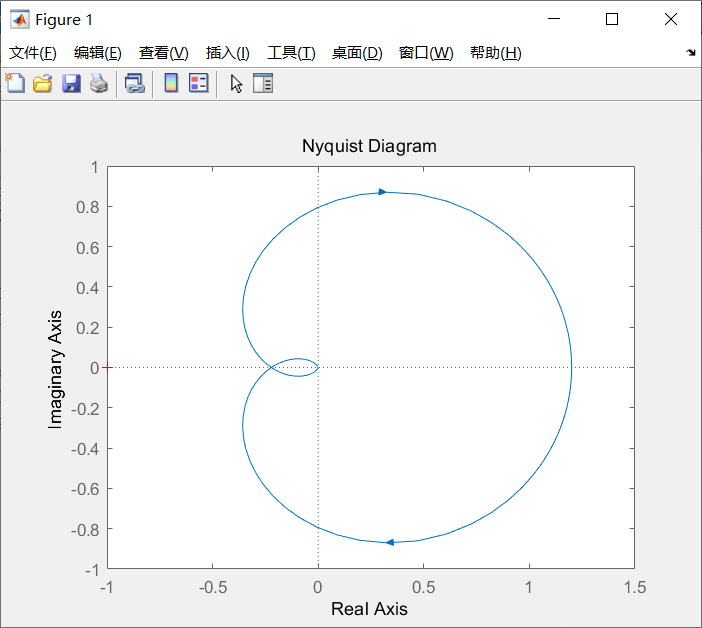Click the dock figure arrow icon
702x628 pixels.
[x=691, y=53]
